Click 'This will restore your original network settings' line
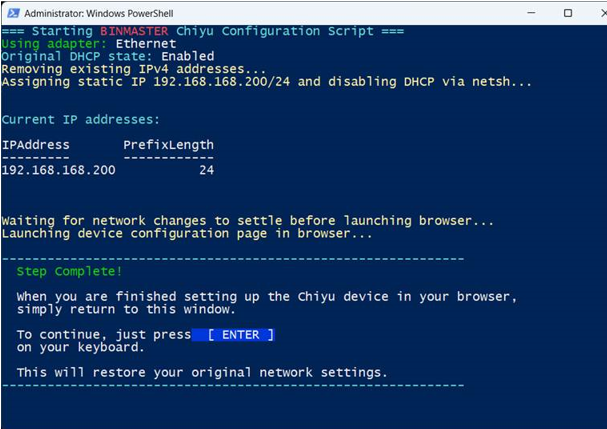 202,372
